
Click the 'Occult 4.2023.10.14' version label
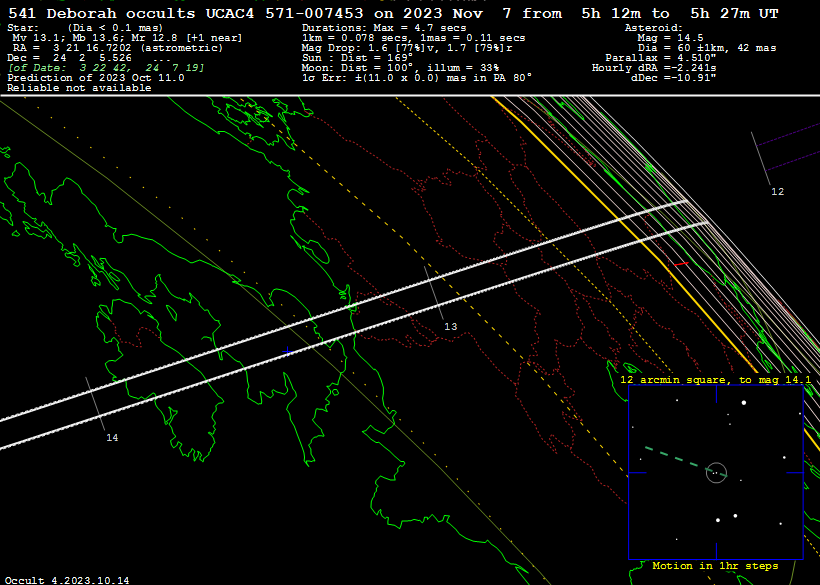(66, 579)
